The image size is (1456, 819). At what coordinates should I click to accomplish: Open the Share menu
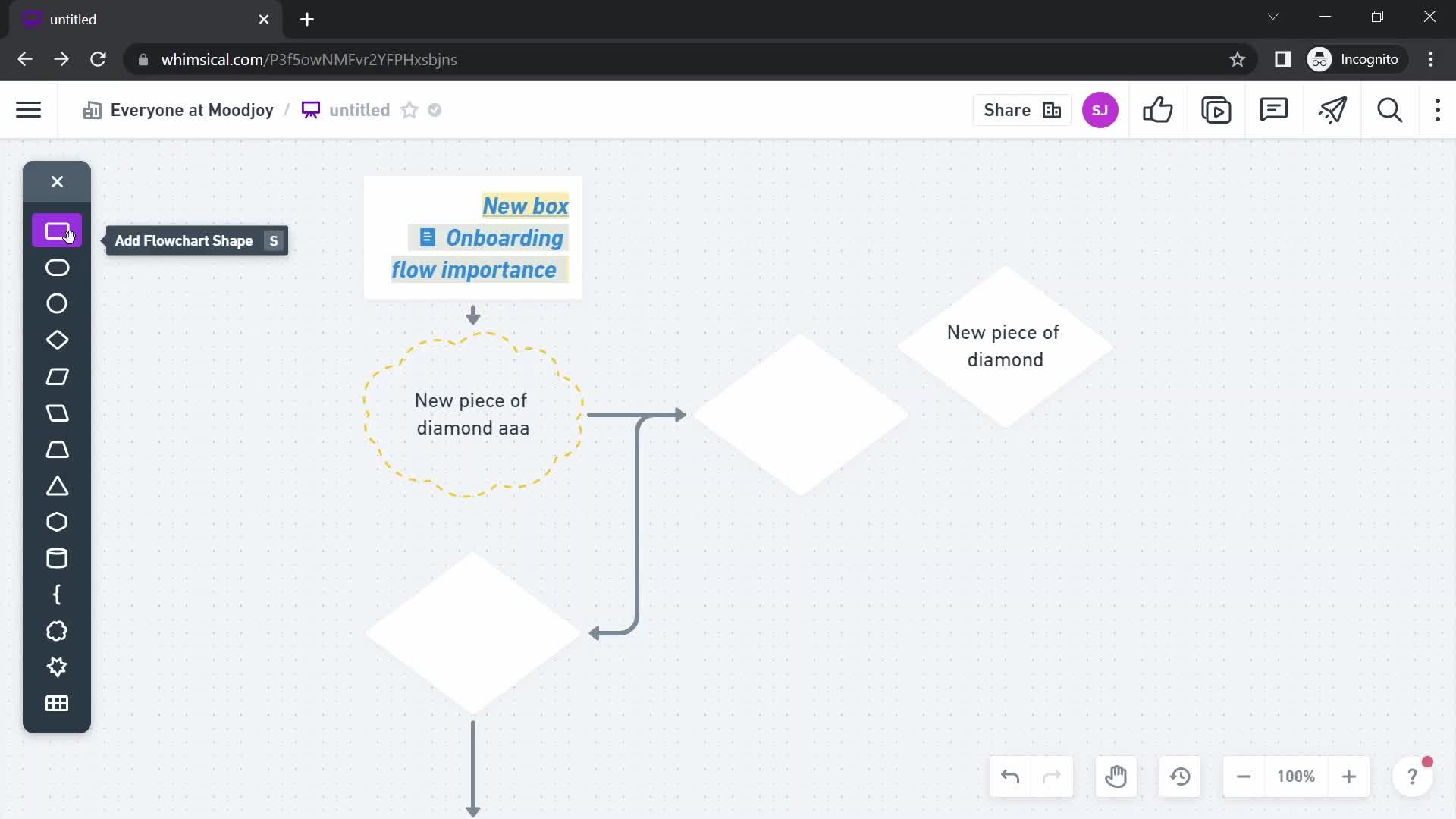pos(1019,110)
